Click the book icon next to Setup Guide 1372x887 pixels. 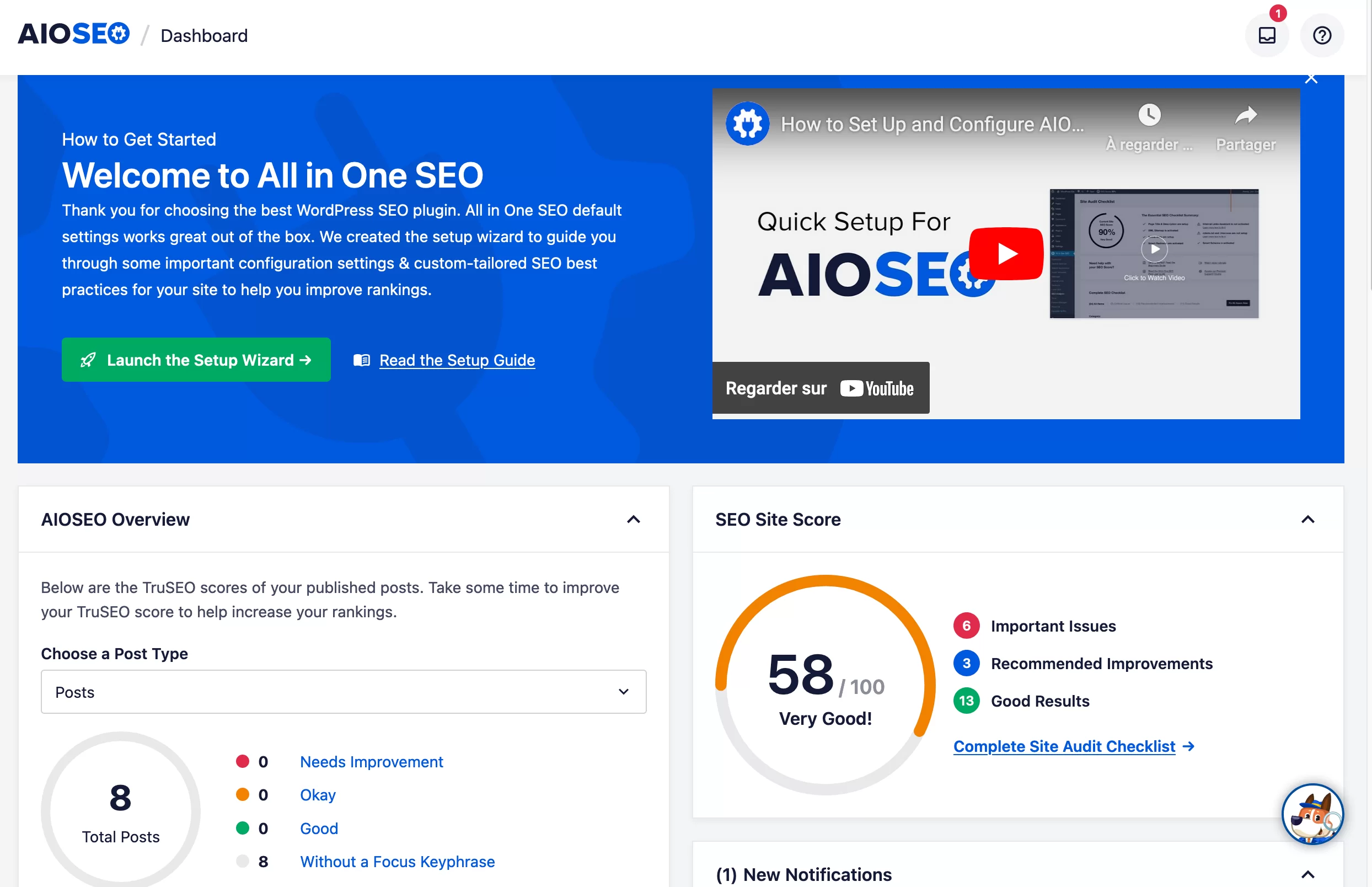(x=362, y=360)
